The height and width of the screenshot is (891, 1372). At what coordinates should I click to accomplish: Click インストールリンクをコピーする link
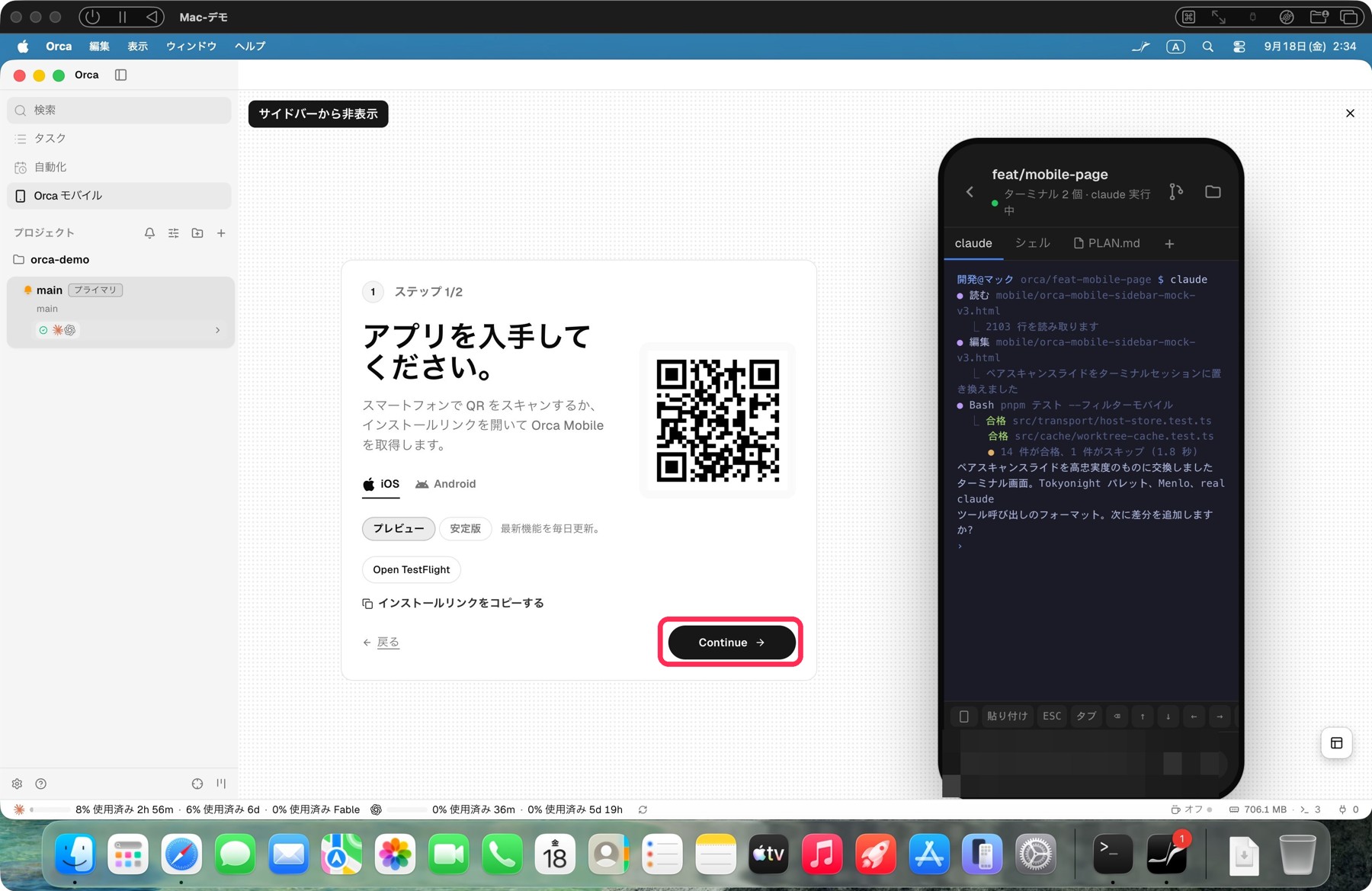tap(453, 603)
